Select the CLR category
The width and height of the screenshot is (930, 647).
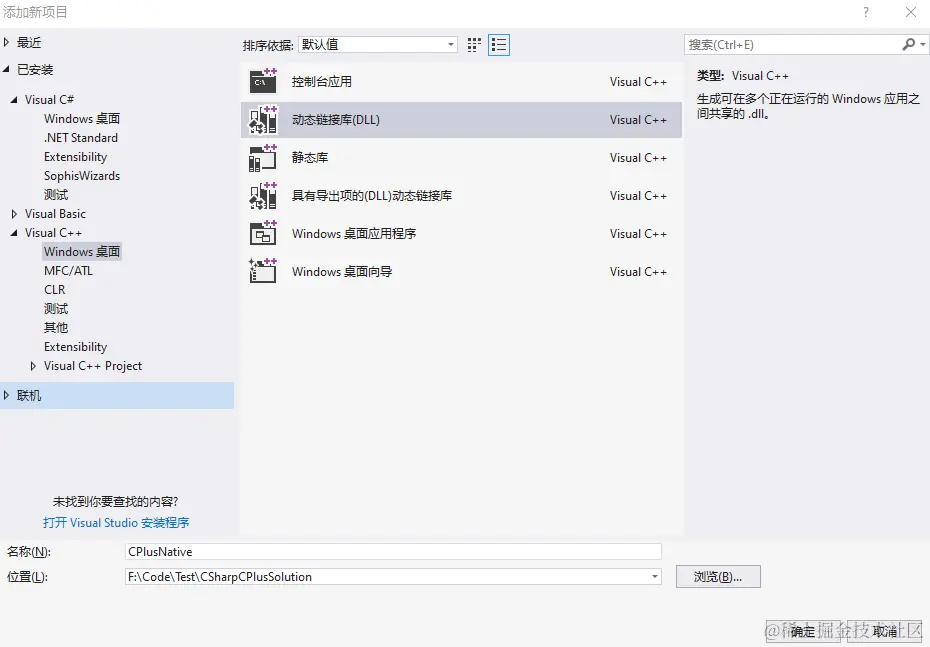click(x=55, y=289)
